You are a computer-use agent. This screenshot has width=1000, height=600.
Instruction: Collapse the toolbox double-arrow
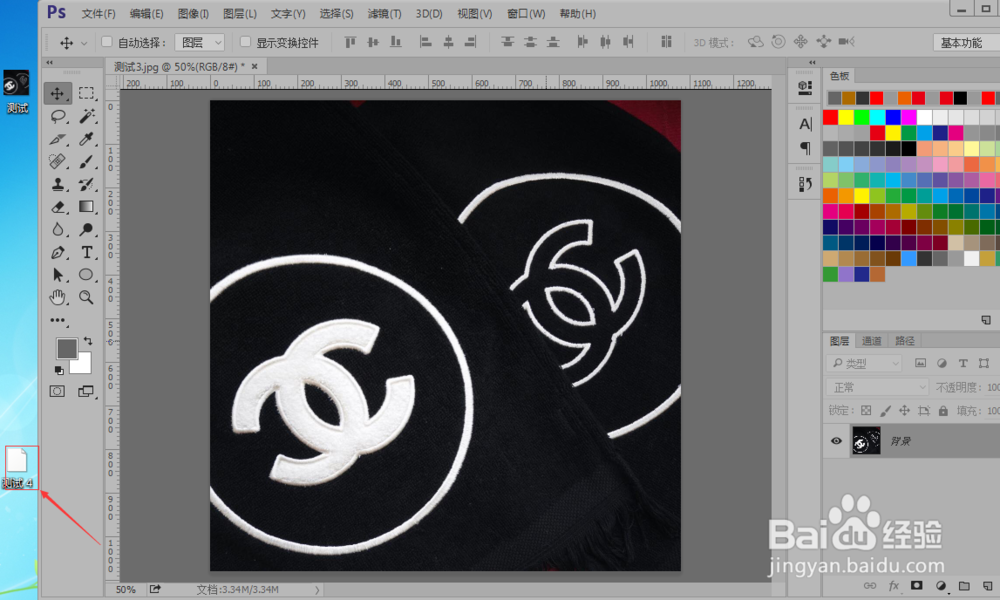(x=50, y=62)
